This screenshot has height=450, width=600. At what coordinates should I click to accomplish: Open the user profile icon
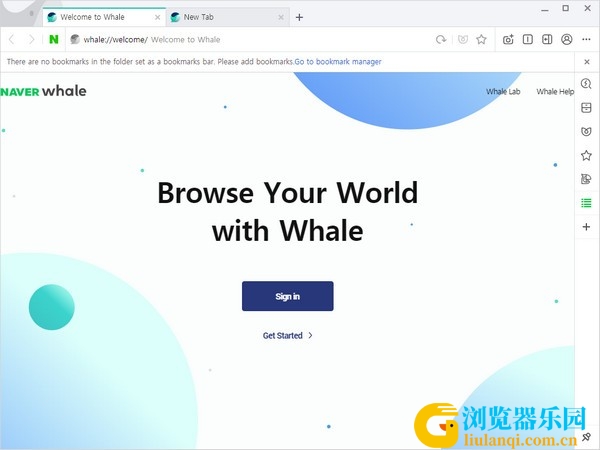click(x=567, y=39)
